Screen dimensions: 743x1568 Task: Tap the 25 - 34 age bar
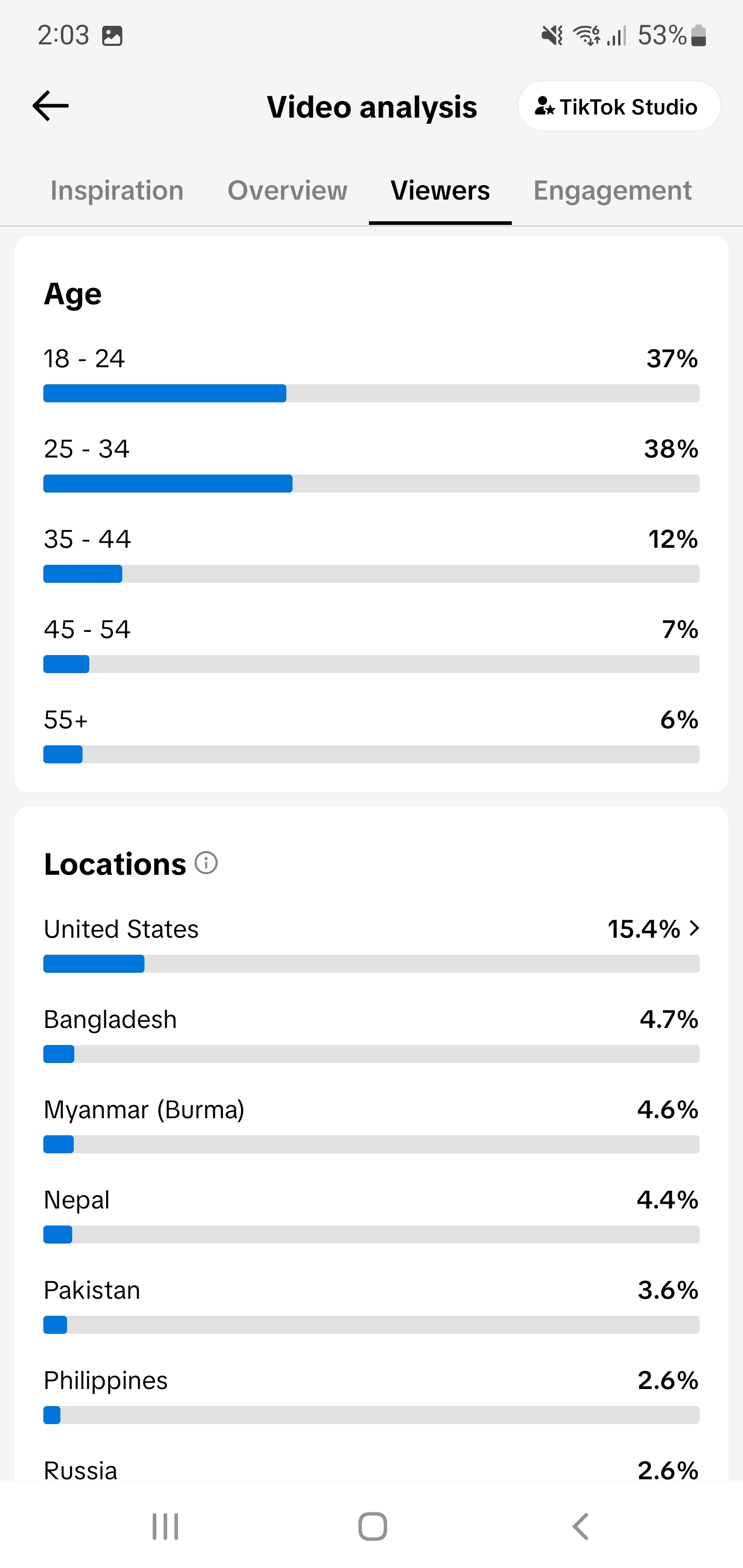point(372,483)
